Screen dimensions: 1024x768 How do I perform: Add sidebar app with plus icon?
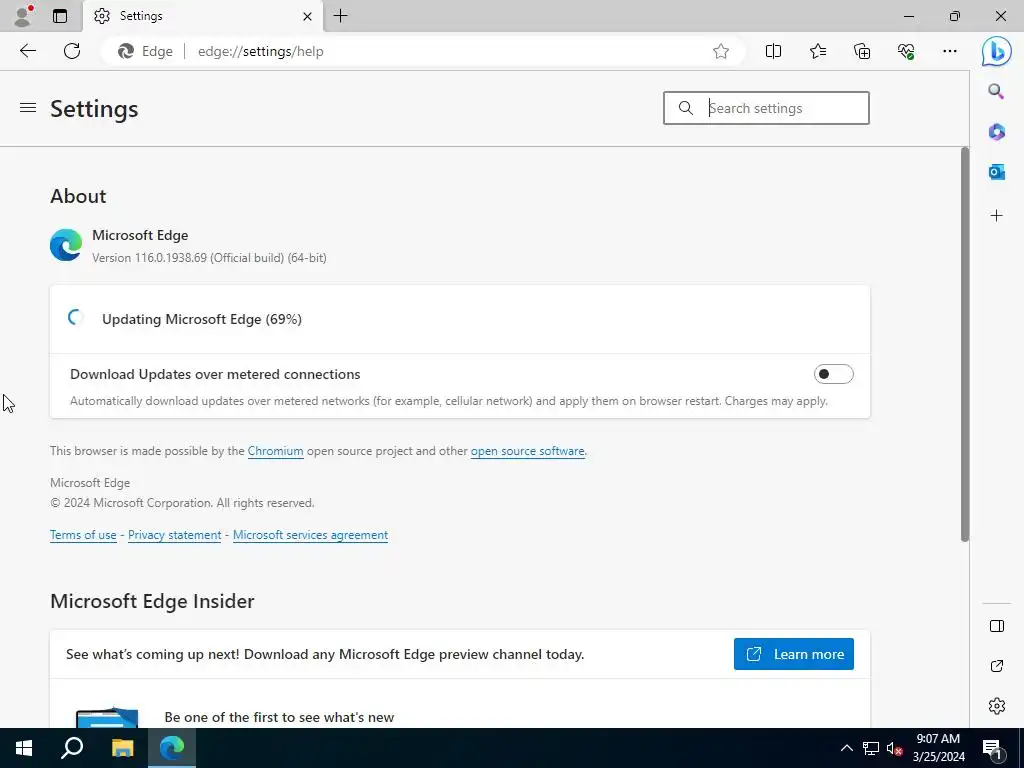[996, 216]
